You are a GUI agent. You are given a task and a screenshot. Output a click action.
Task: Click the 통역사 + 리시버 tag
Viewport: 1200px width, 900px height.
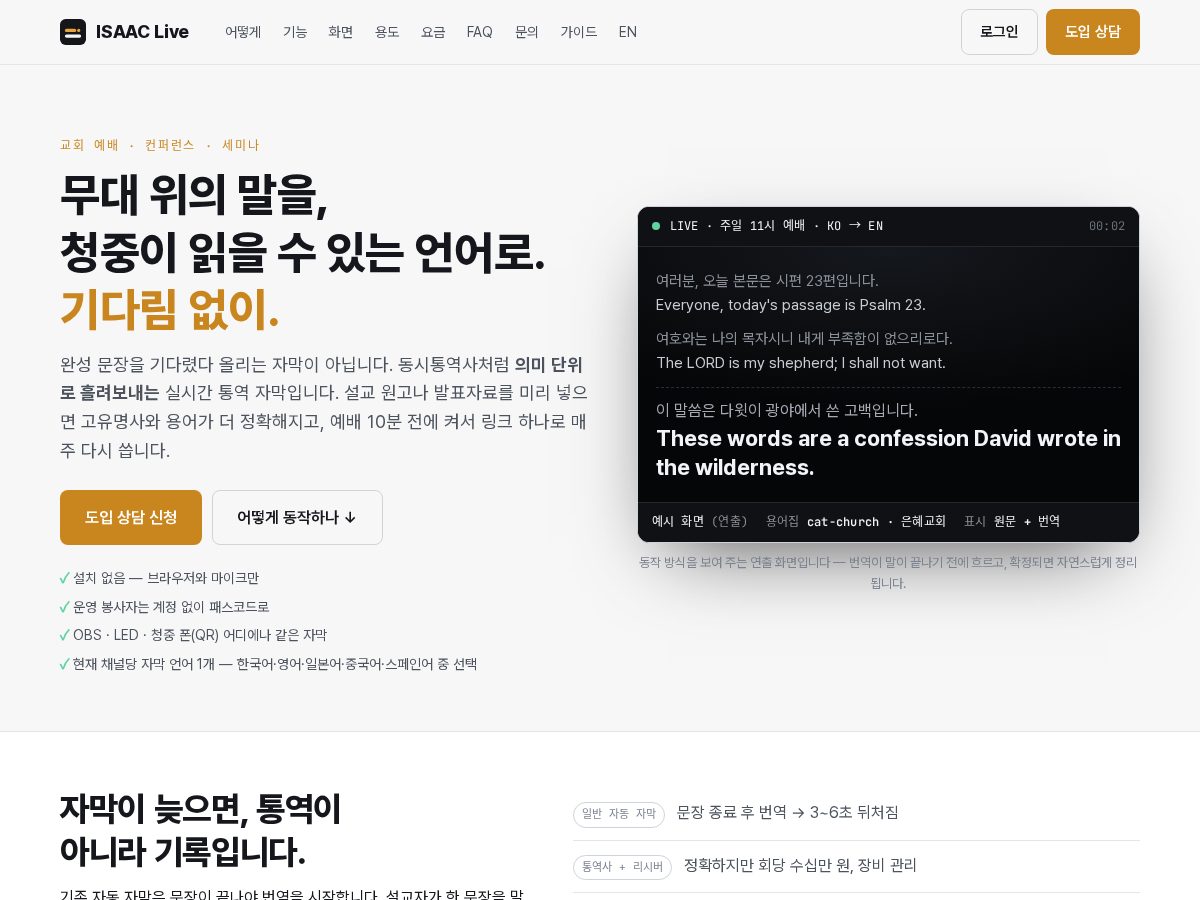tap(622, 867)
